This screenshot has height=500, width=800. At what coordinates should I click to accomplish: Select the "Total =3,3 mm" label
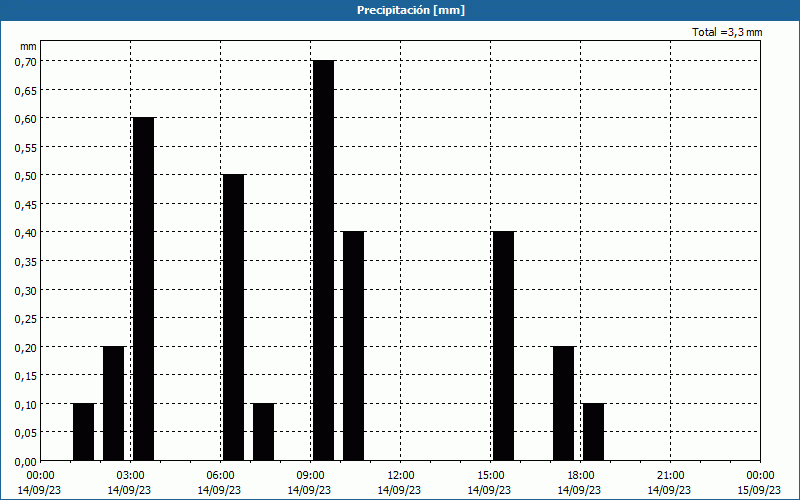click(x=727, y=32)
